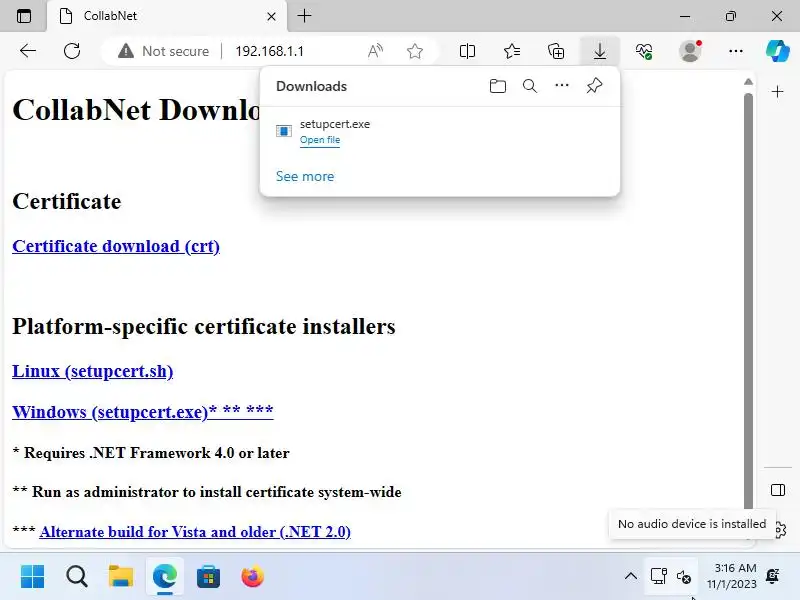The width and height of the screenshot is (800, 600).
Task: Click the setupcert.exe filename
Action: [335, 124]
